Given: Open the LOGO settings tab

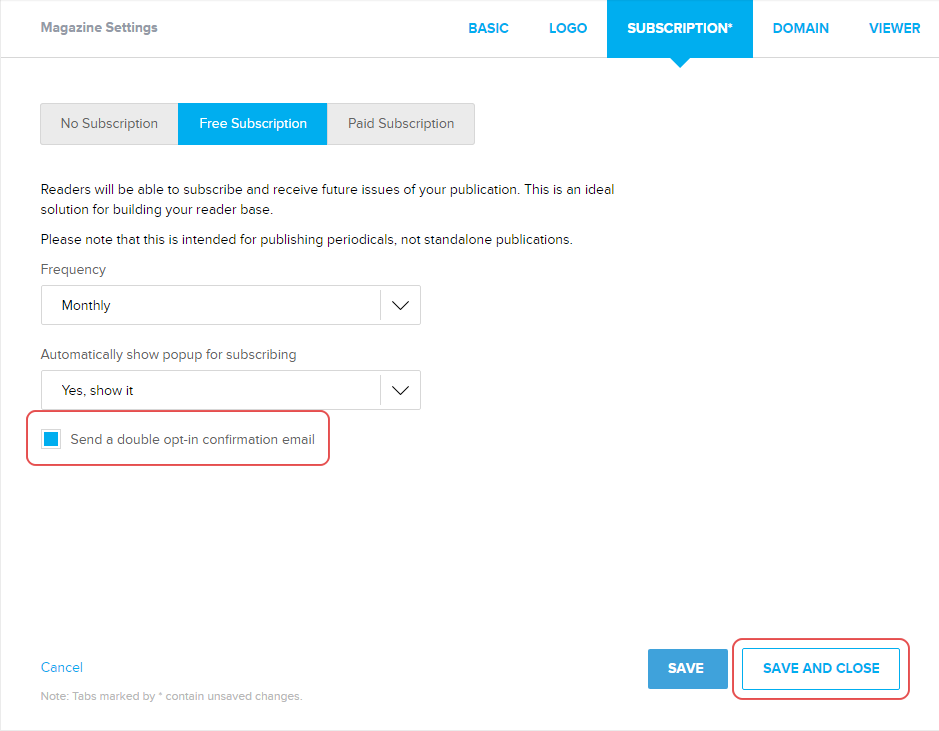Looking at the screenshot, I should pyautogui.click(x=568, y=28).
